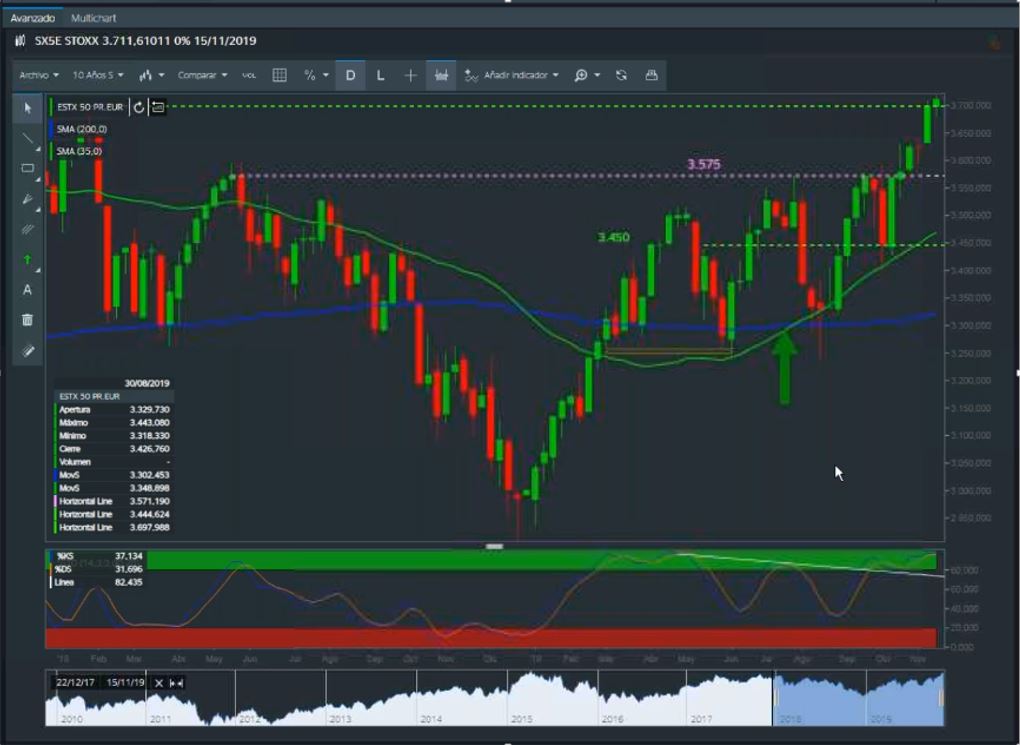Open the Archivo dropdown menu
1020x745 pixels.
(x=39, y=75)
